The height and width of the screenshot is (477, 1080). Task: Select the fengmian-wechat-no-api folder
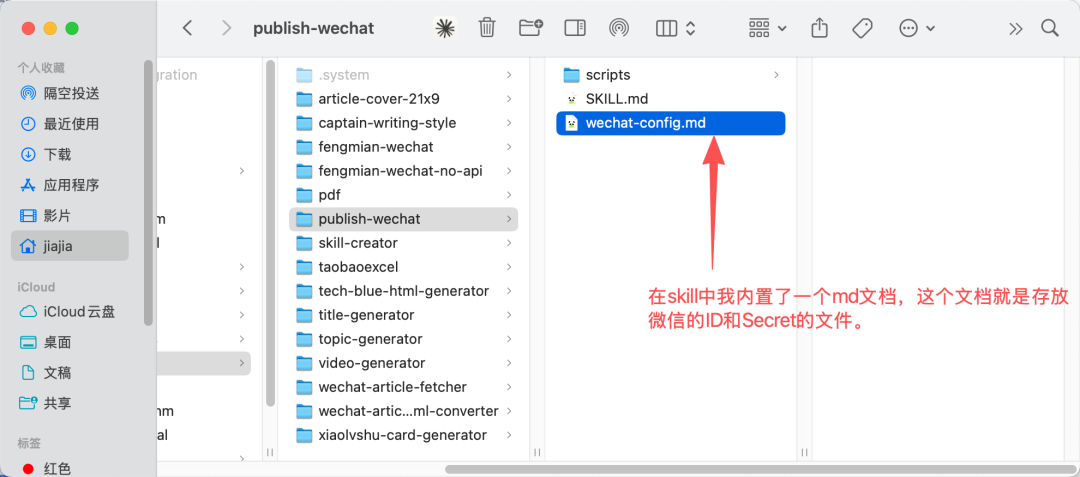click(x=403, y=171)
